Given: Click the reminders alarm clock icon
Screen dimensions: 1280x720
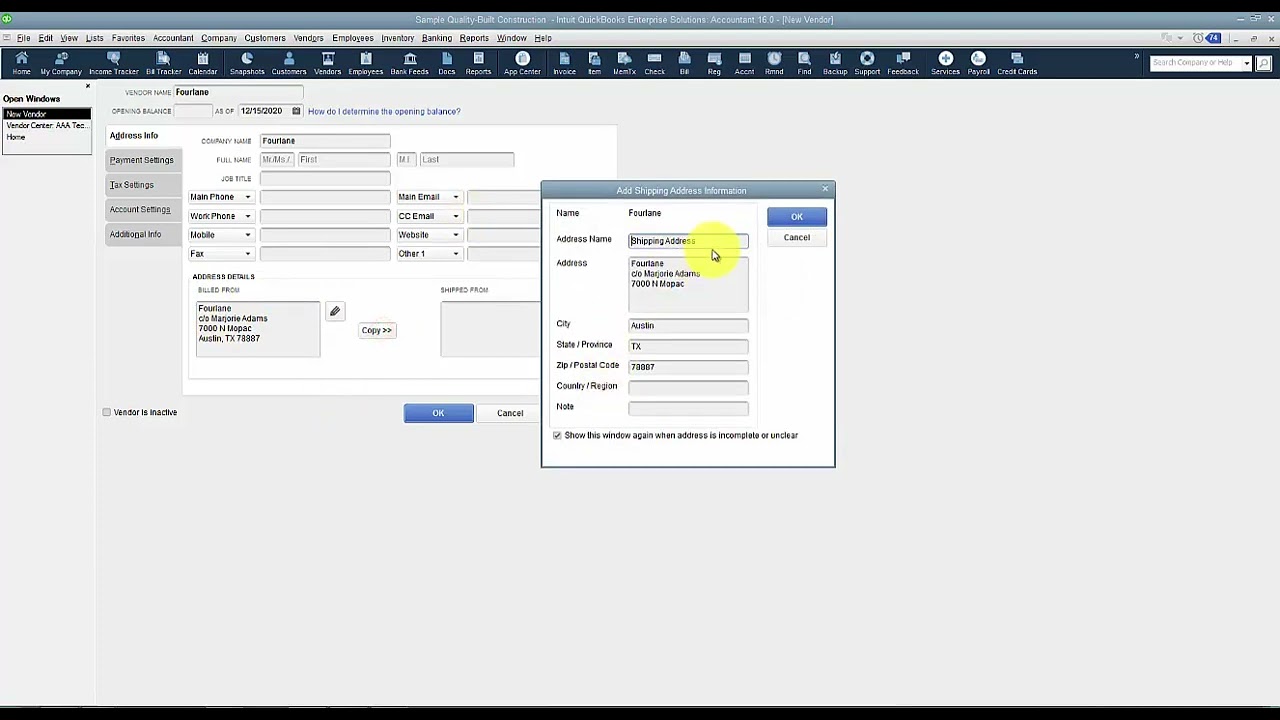Looking at the screenshot, I should [1198, 38].
